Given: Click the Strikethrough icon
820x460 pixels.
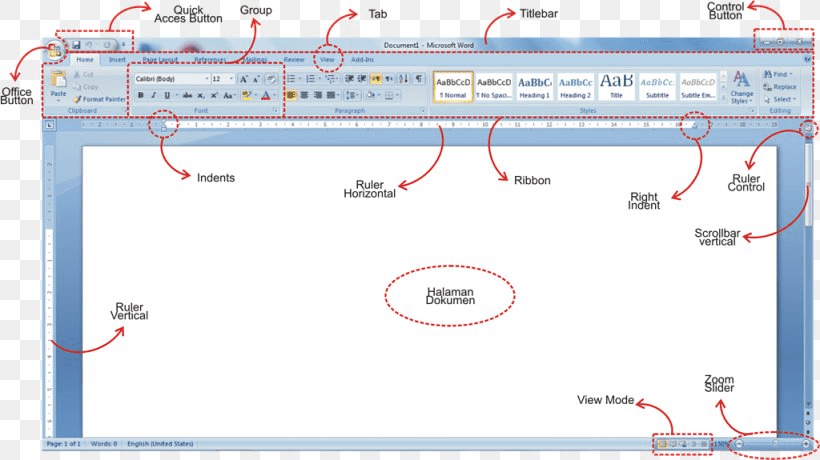Looking at the screenshot, I should pos(187,95).
